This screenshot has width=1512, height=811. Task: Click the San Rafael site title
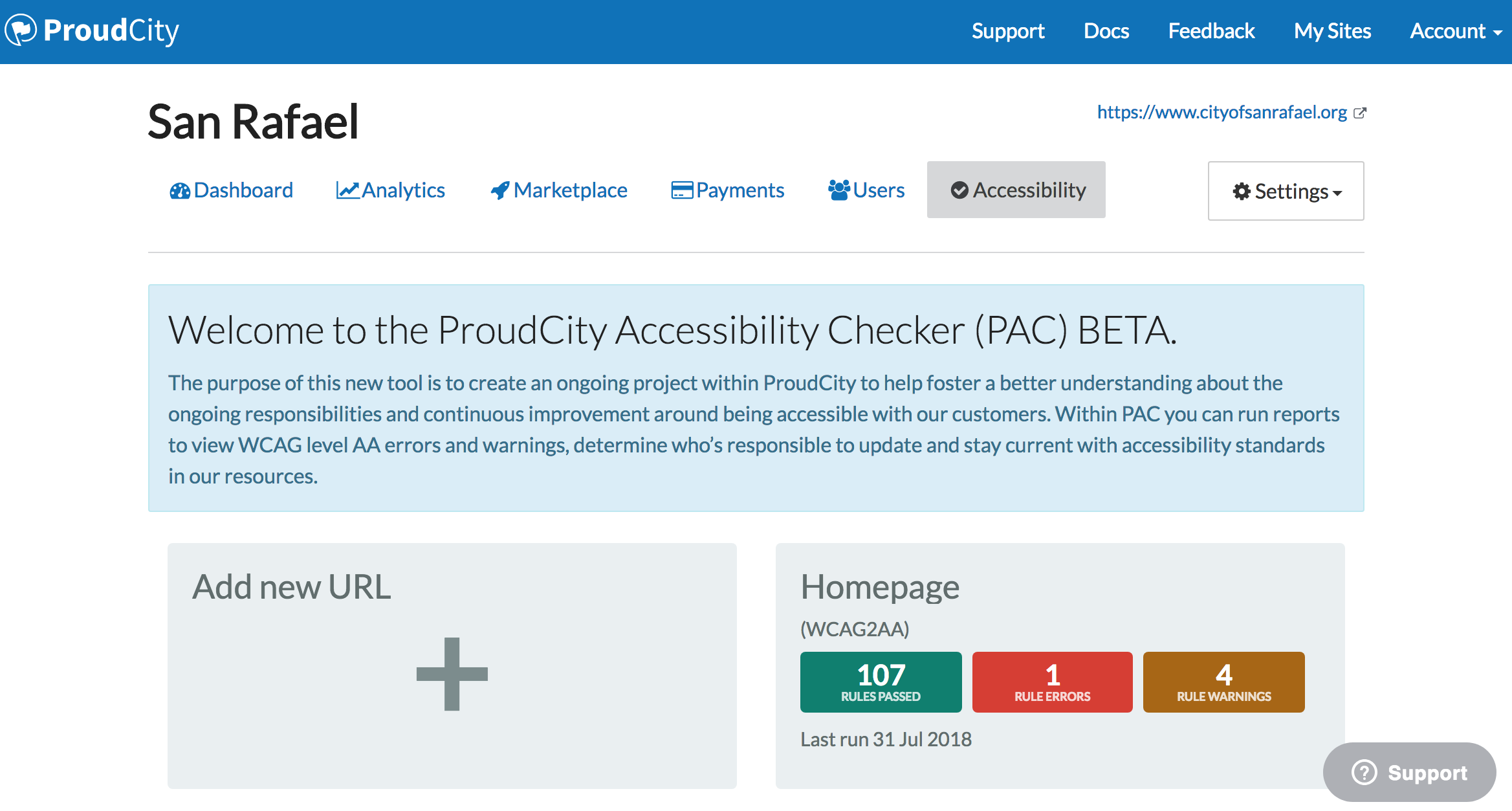(x=253, y=122)
